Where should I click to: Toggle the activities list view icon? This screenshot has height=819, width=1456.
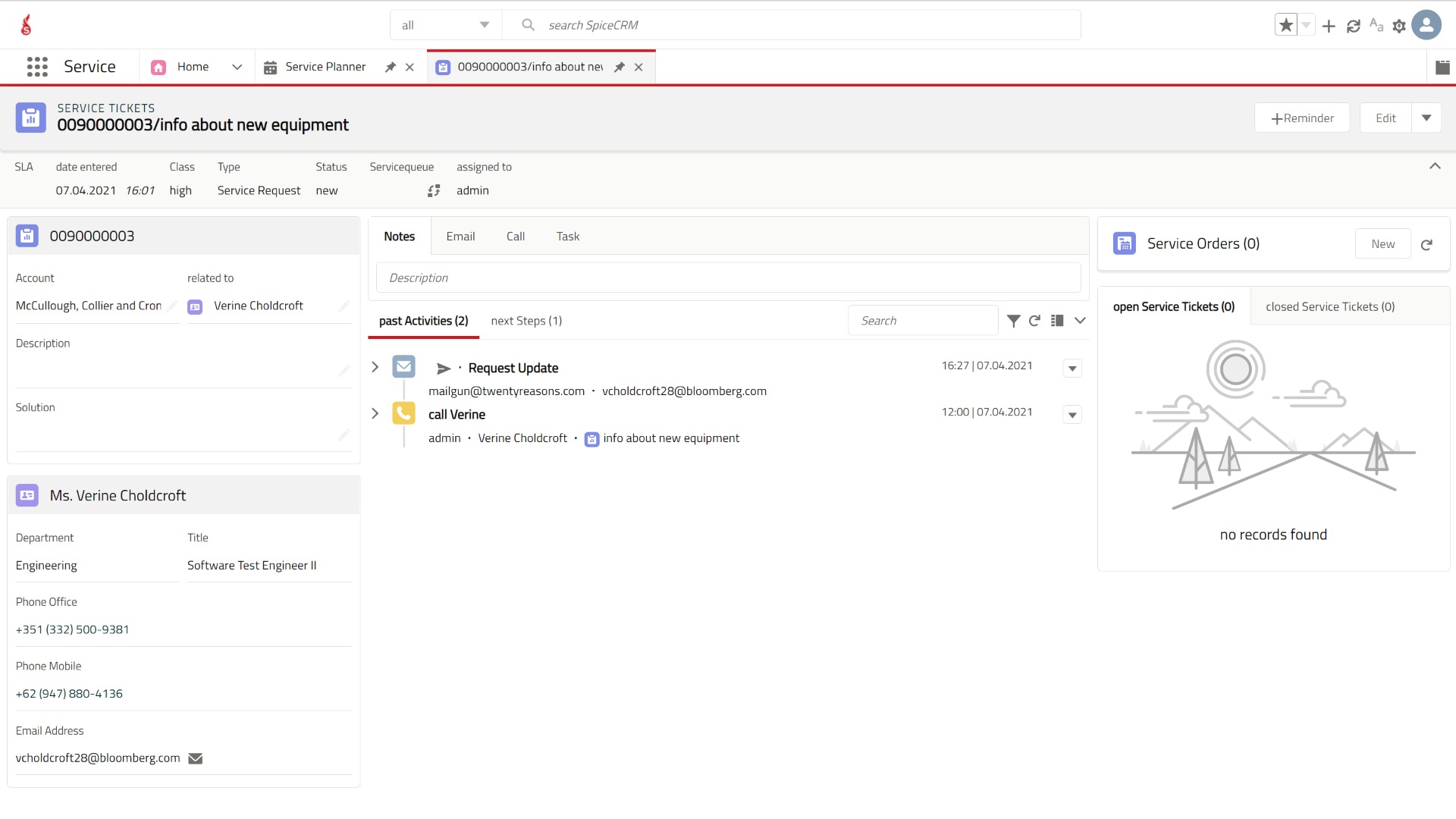(1057, 321)
